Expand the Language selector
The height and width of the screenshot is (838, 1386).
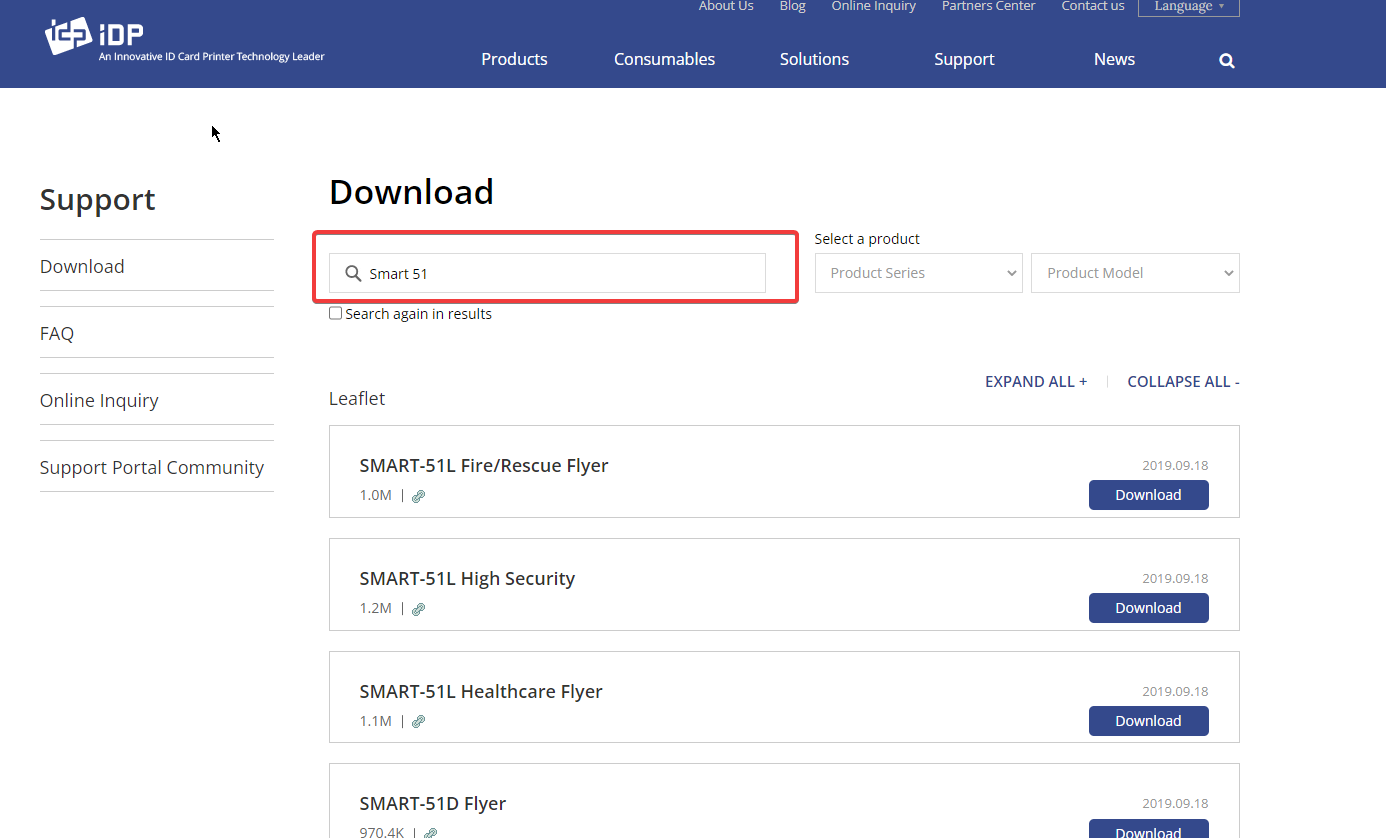click(x=1188, y=6)
